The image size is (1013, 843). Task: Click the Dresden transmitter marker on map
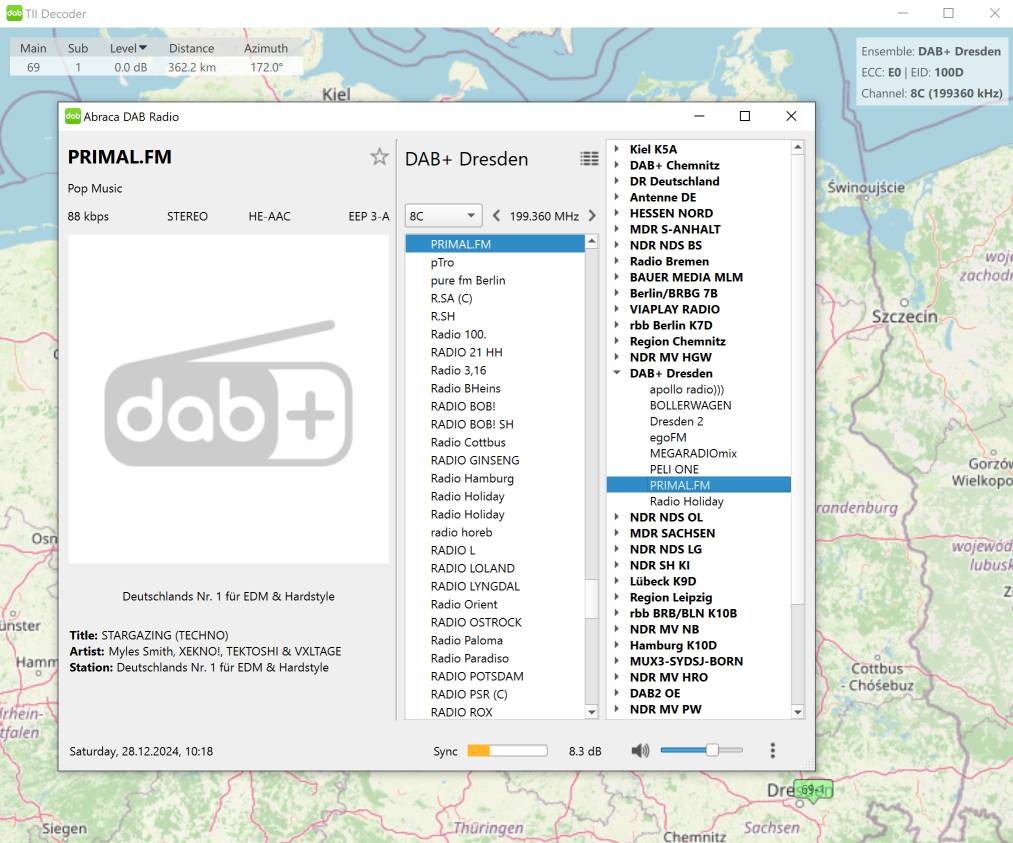tap(812, 790)
